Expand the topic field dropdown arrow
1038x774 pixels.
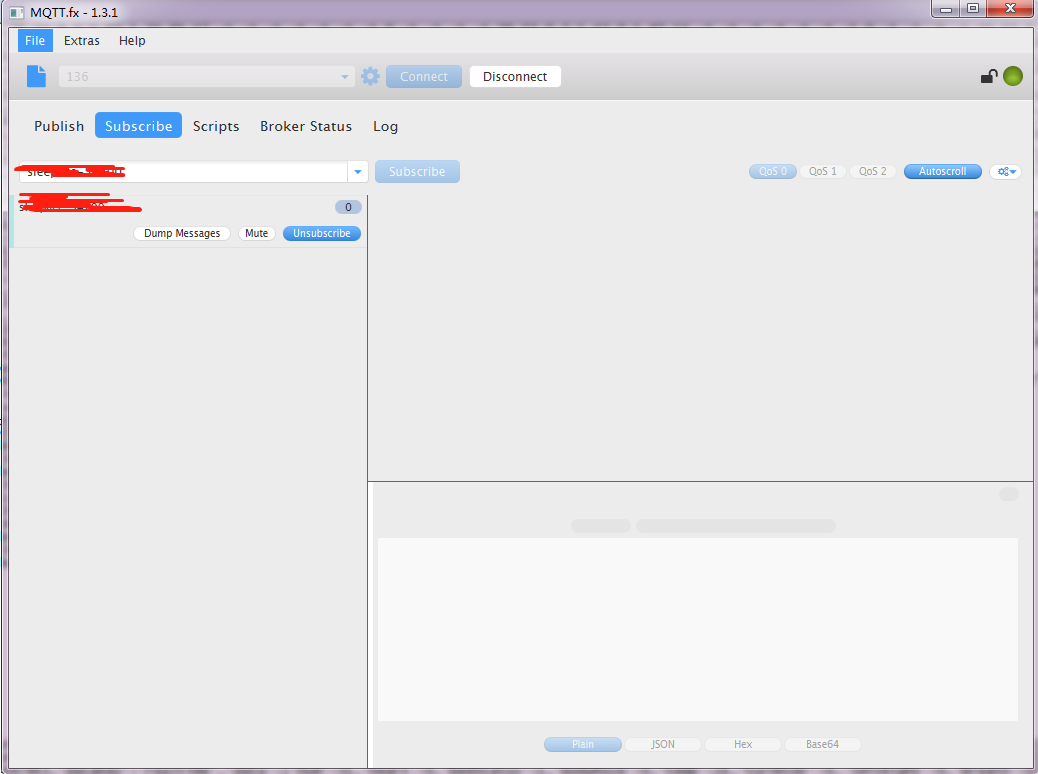(357, 171)
